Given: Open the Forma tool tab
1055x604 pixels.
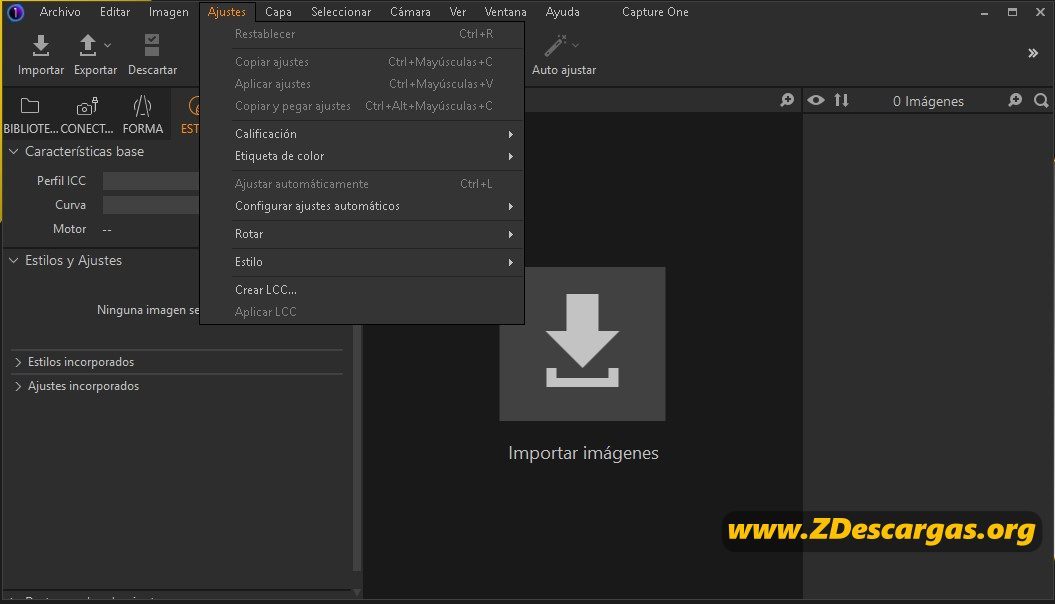Looking at the screenshot, I should coord(143,115).
